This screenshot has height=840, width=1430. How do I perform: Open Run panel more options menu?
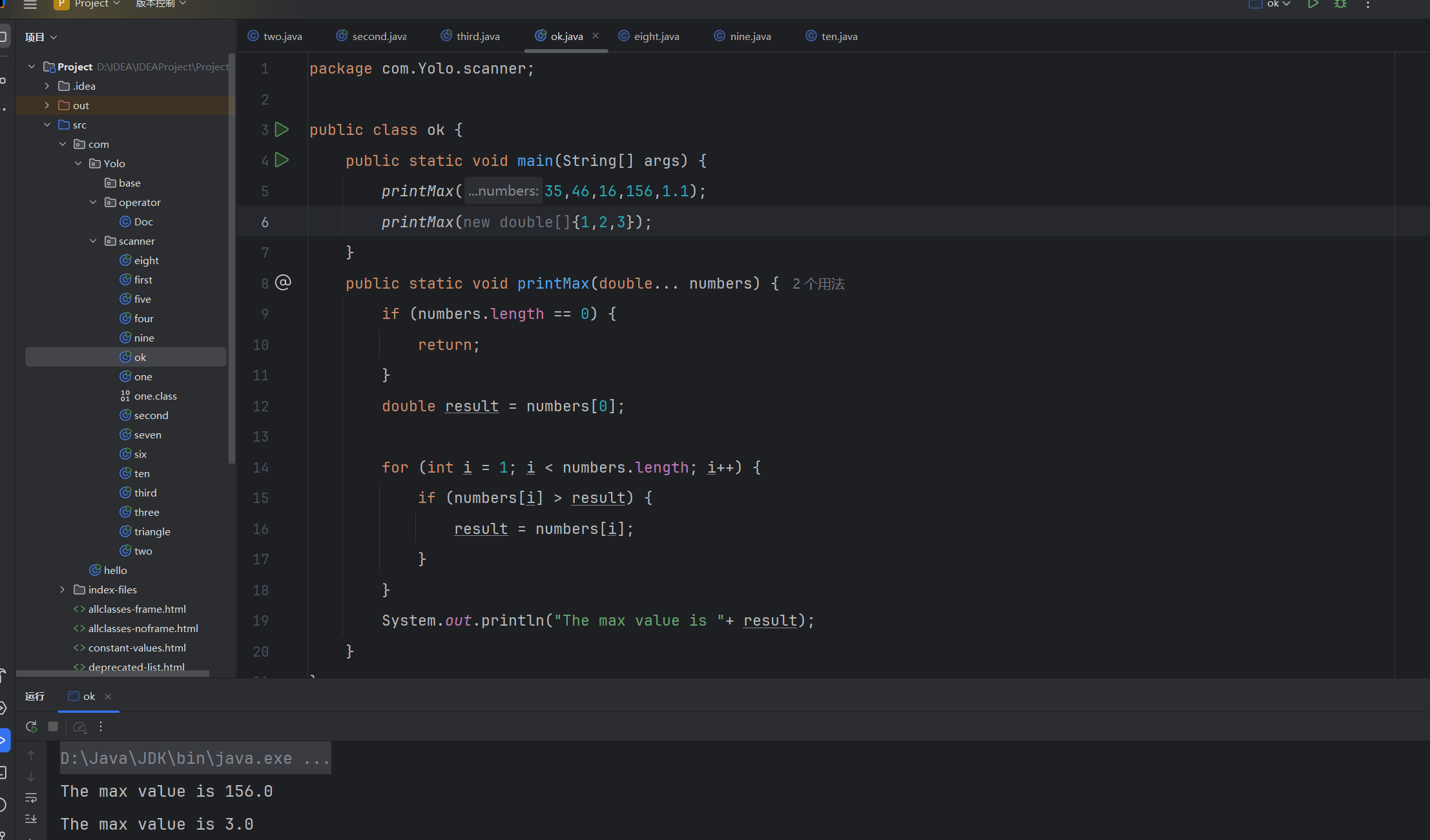pyautogui.click(x=101, y=727)
